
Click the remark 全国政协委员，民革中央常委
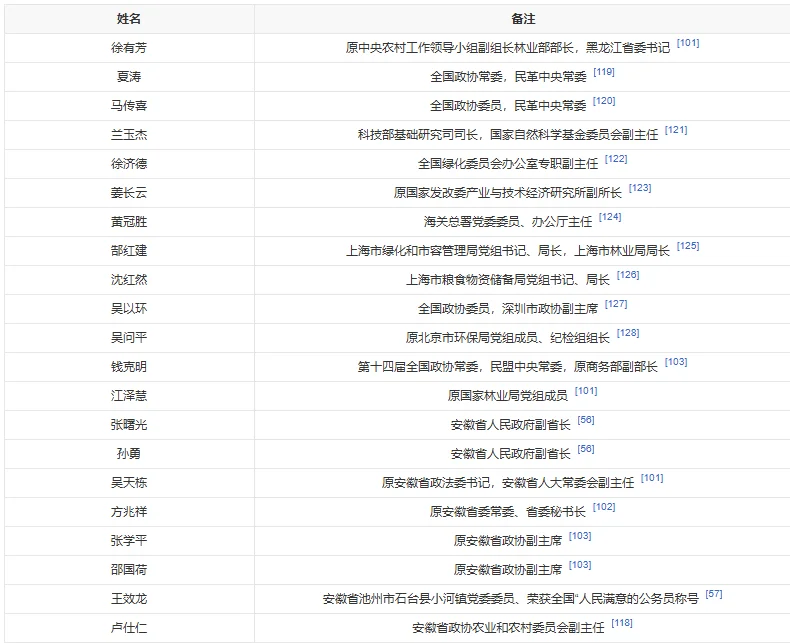pyautogui.click(x=508, y=106)
